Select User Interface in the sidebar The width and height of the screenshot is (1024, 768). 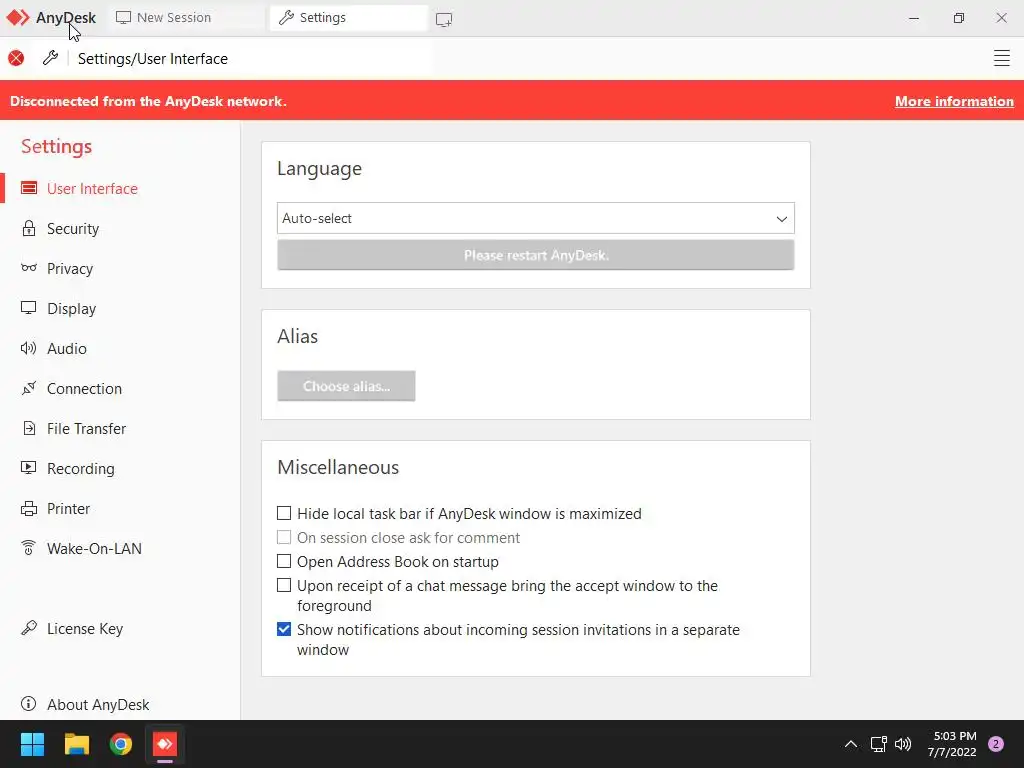coord(92,189)
